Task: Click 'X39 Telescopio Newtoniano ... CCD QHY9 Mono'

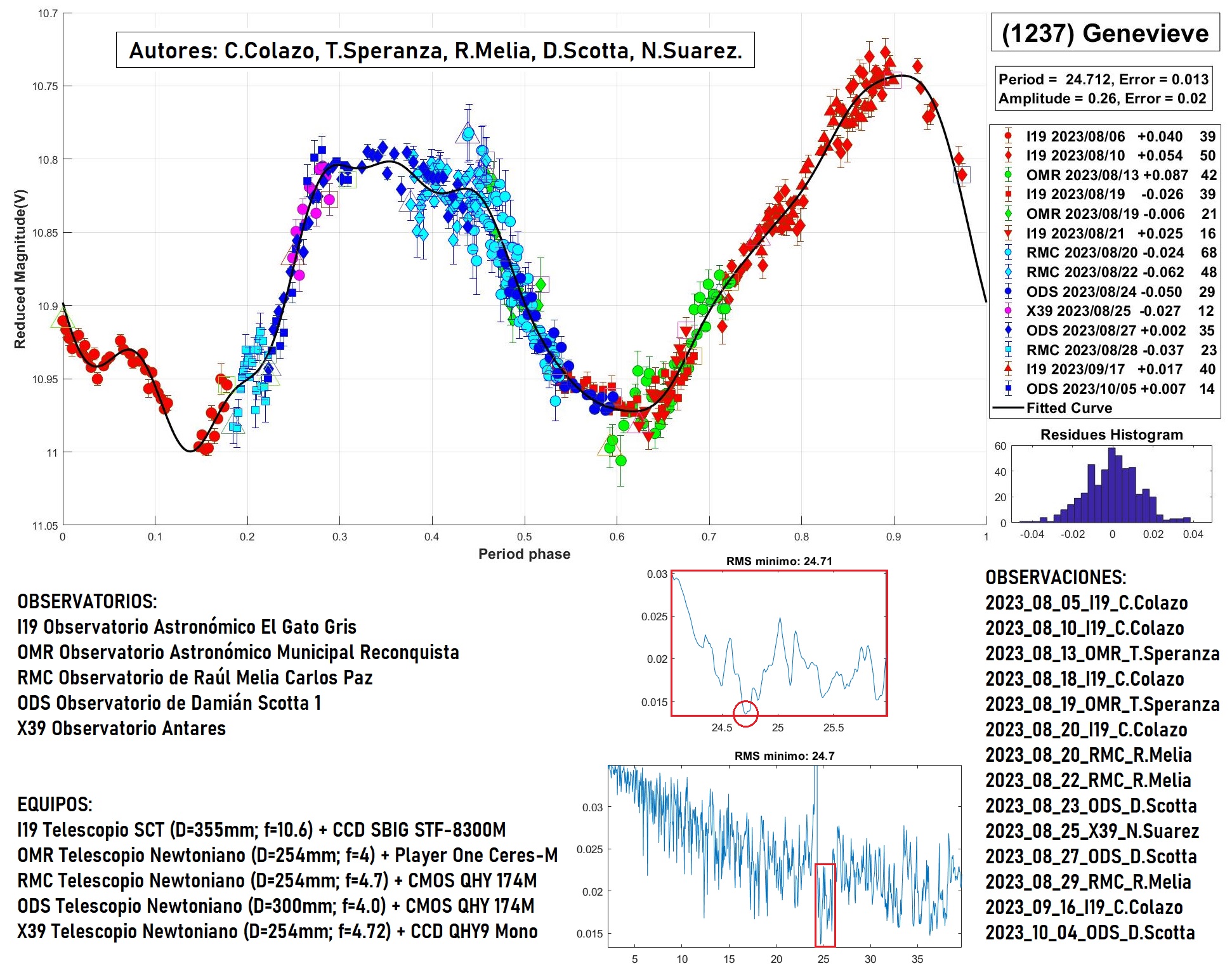Action: tap(278, 931)
